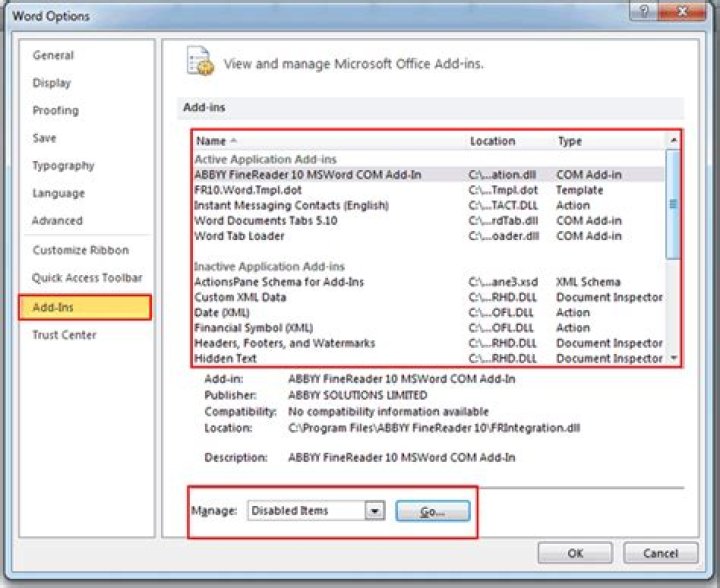Select the Word Tab Loader add-in
This screenshot has height=588, width=720.
point(428,236)
